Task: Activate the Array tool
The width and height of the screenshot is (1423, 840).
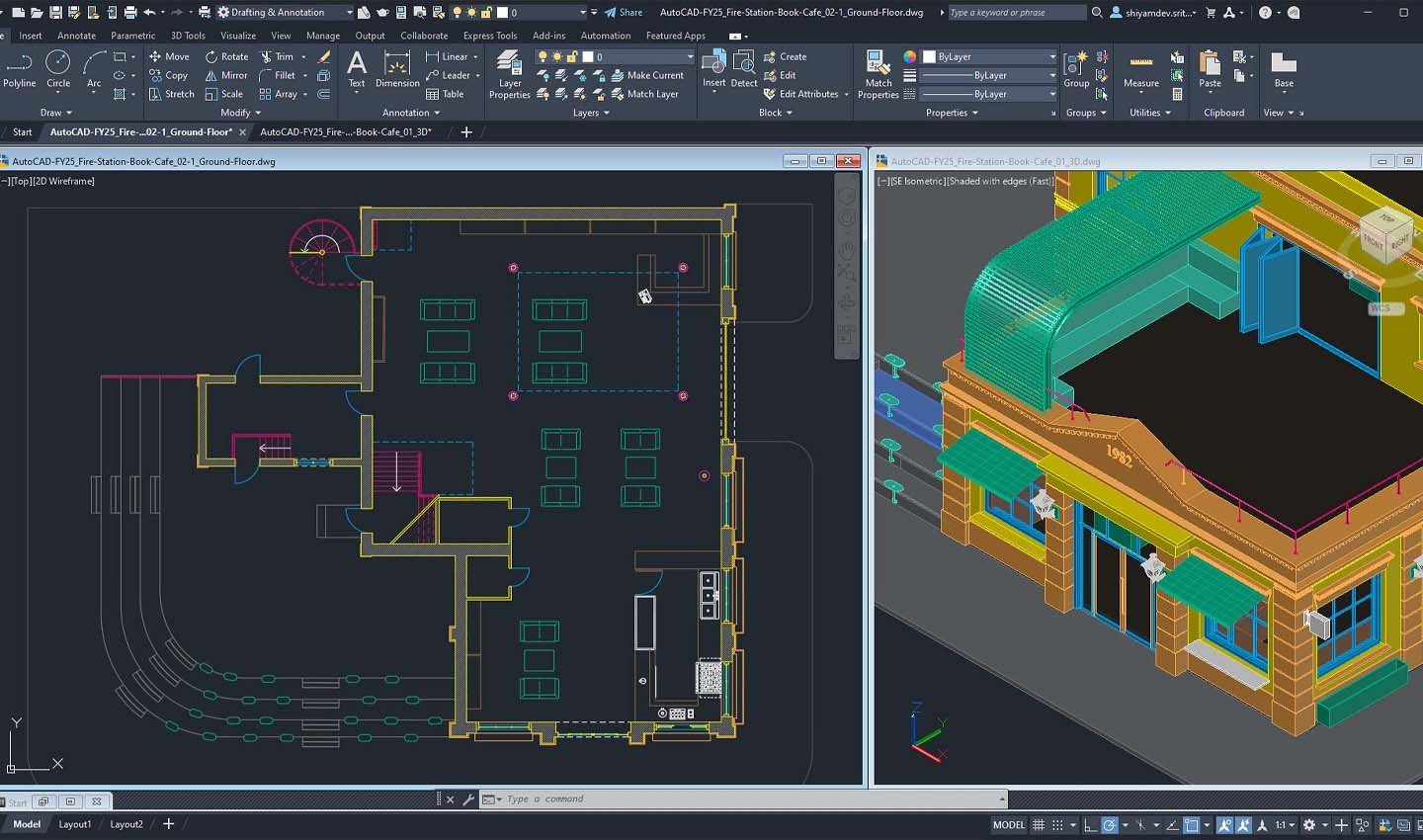Action: [x=278, y=94]
